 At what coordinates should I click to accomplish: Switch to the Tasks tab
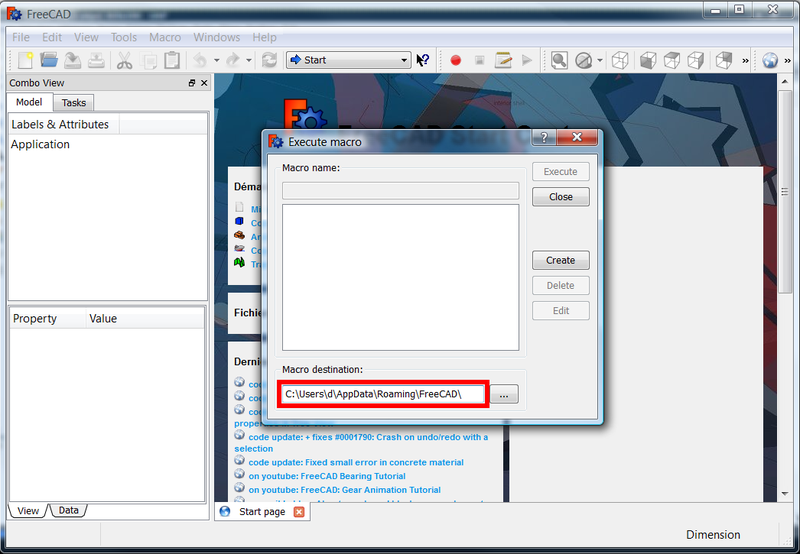(x=74, y=103)
